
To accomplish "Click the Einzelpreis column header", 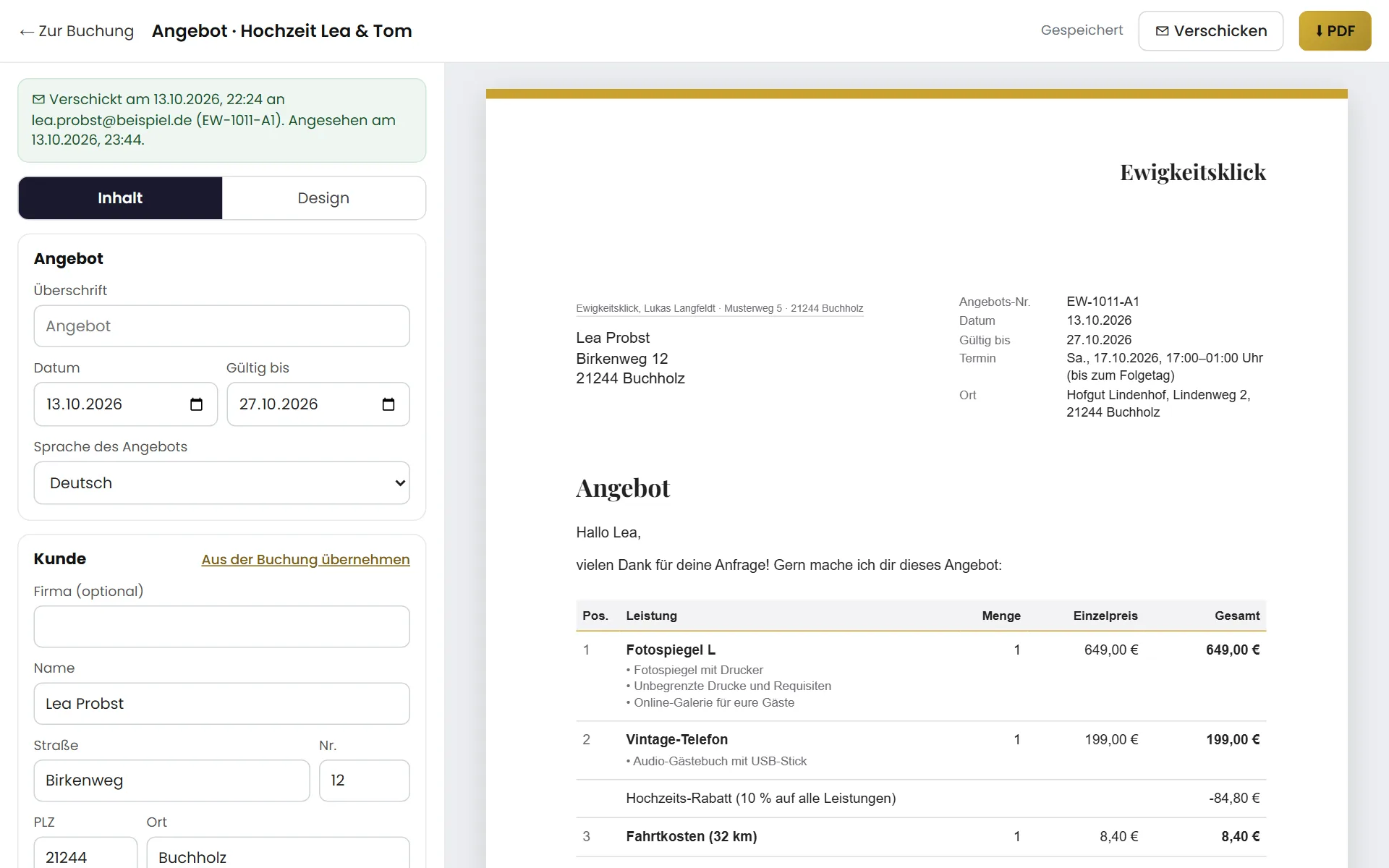I will pos(1105,616).
